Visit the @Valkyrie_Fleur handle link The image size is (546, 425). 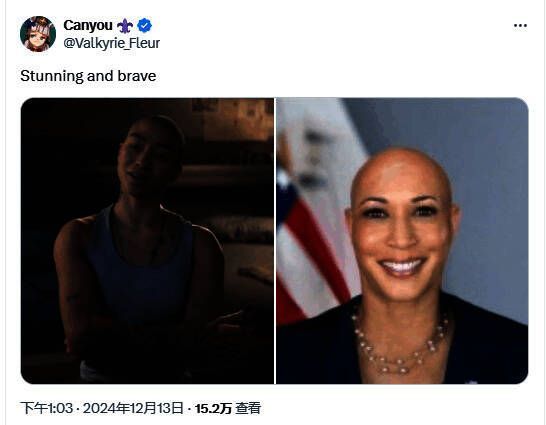tap(111, 43)
